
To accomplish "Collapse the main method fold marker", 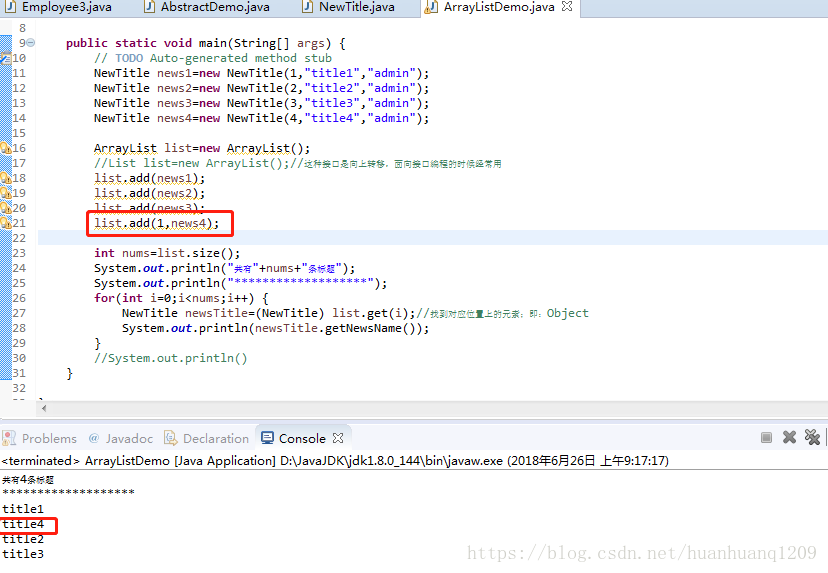I will [31, 43].
